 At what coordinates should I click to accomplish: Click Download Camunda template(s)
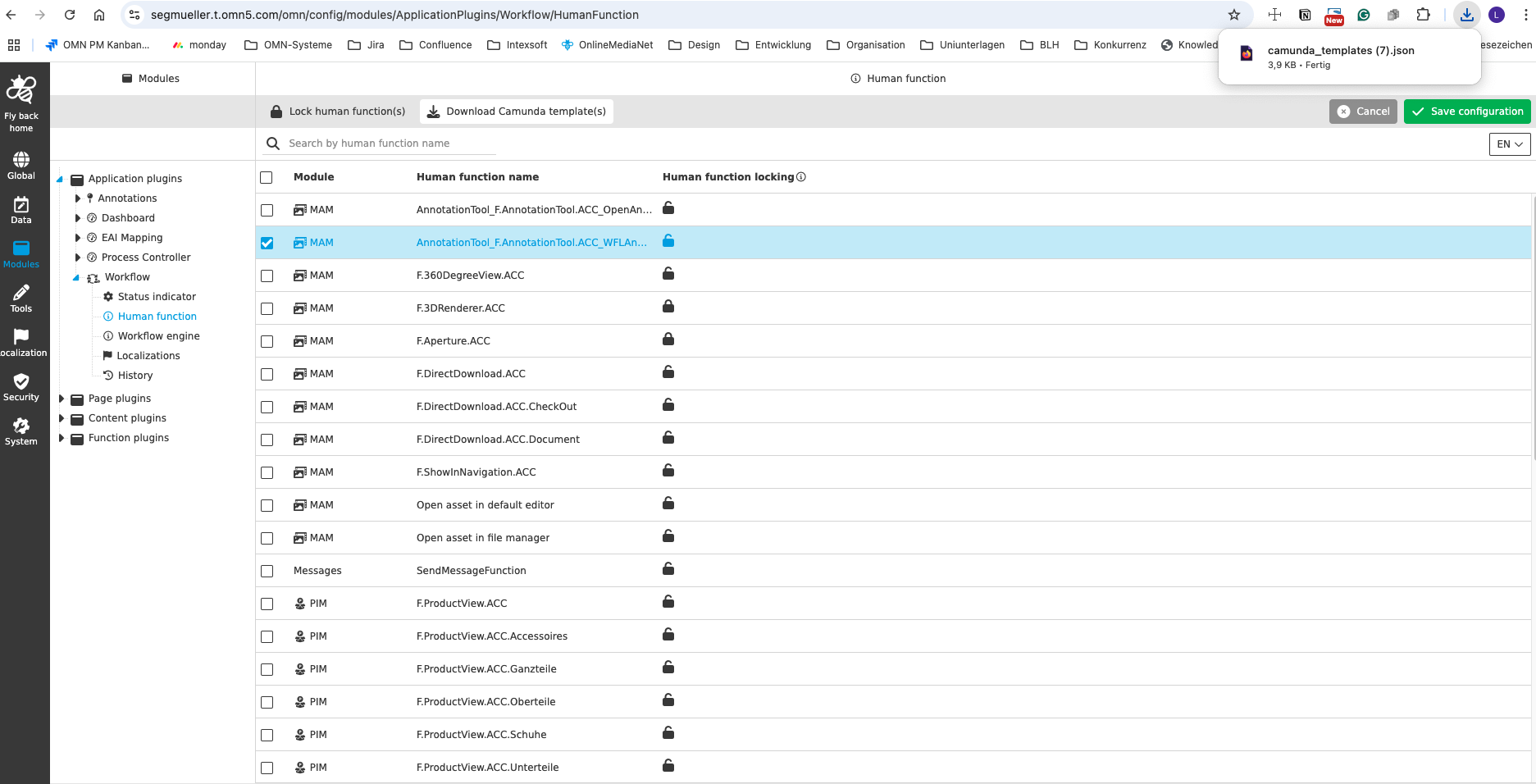click(x=516, y=111)
